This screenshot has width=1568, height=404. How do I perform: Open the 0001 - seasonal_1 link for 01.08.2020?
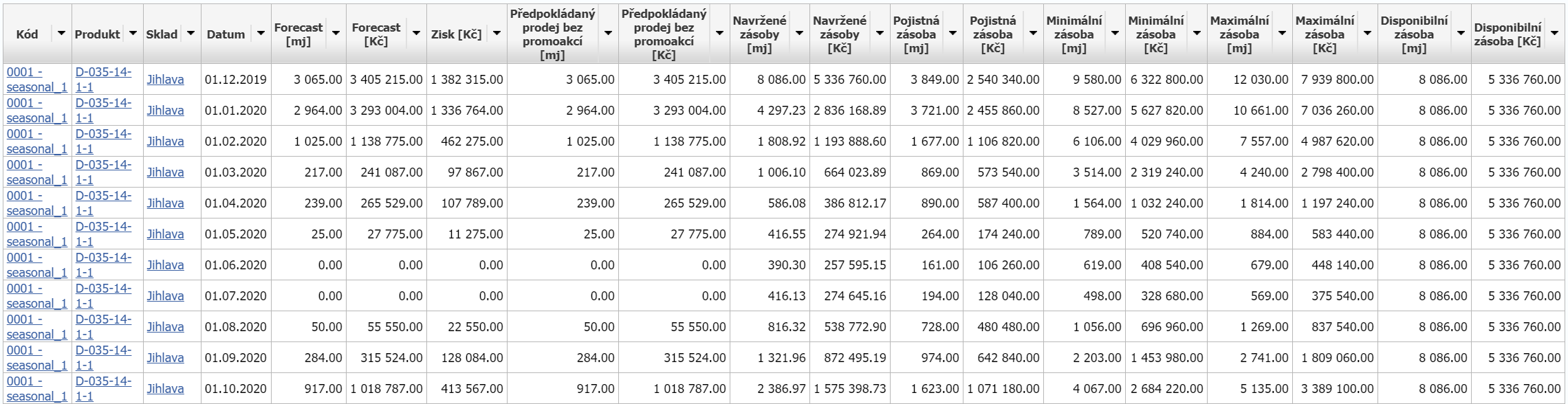coord(37,326)
